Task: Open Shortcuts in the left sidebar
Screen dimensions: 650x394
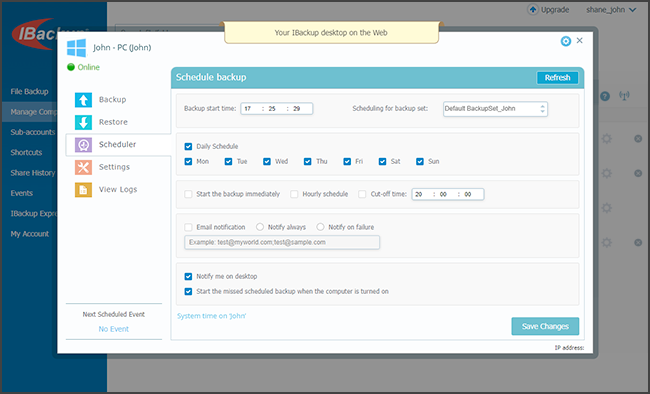Action: click(x=26, y=152)
